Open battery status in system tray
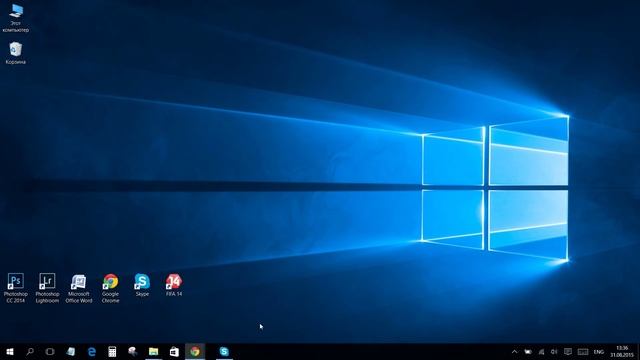 click(x=528, y=351)
